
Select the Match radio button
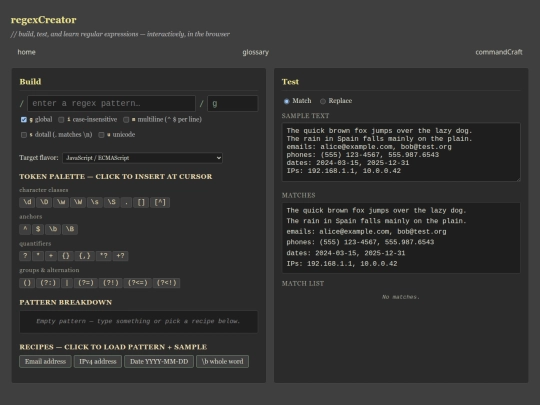click(x=287, y=101)
